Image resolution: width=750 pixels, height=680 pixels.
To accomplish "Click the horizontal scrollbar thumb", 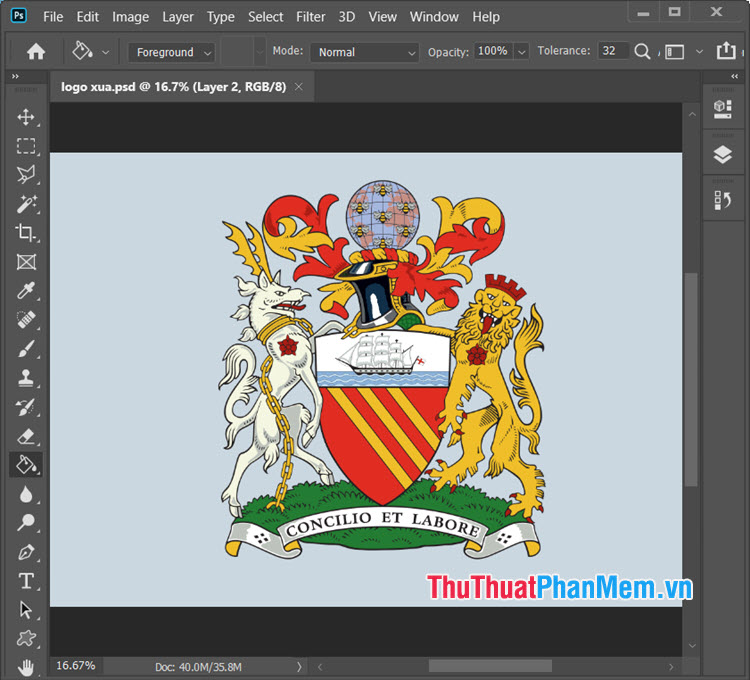I will click(x=490, y=666).
